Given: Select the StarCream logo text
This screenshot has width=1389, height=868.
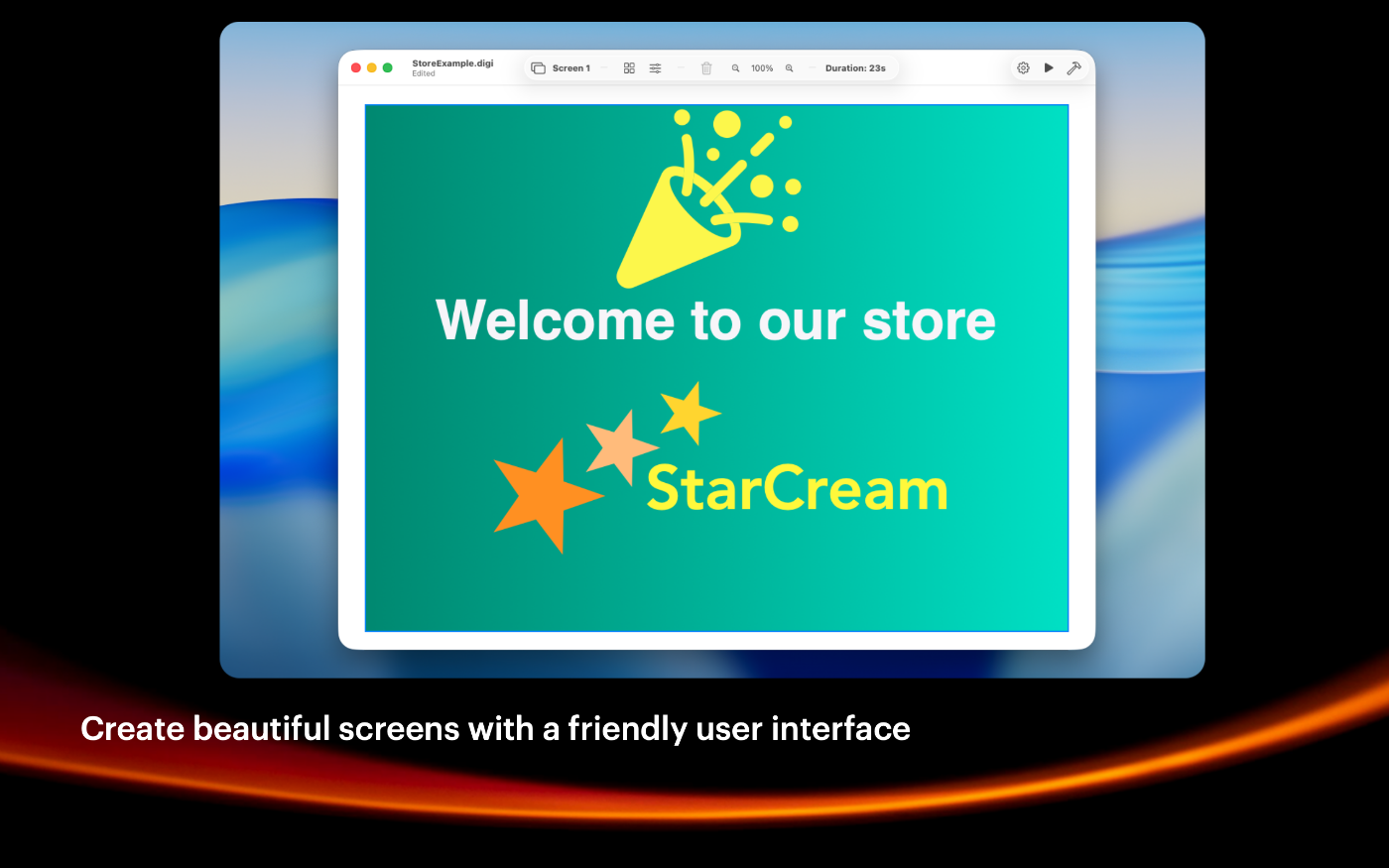Looking at the screenshot, I should (797, 489).
